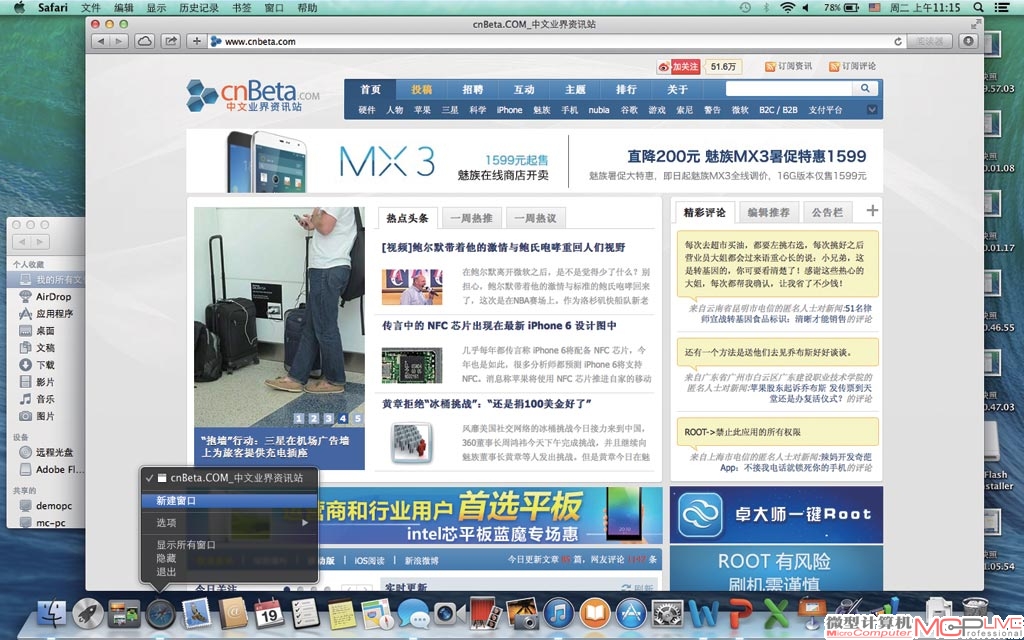This screenshot has height=640, width=1024.
Task: Open Photo Booth icon in Dock
Action: tap(486, 613)
